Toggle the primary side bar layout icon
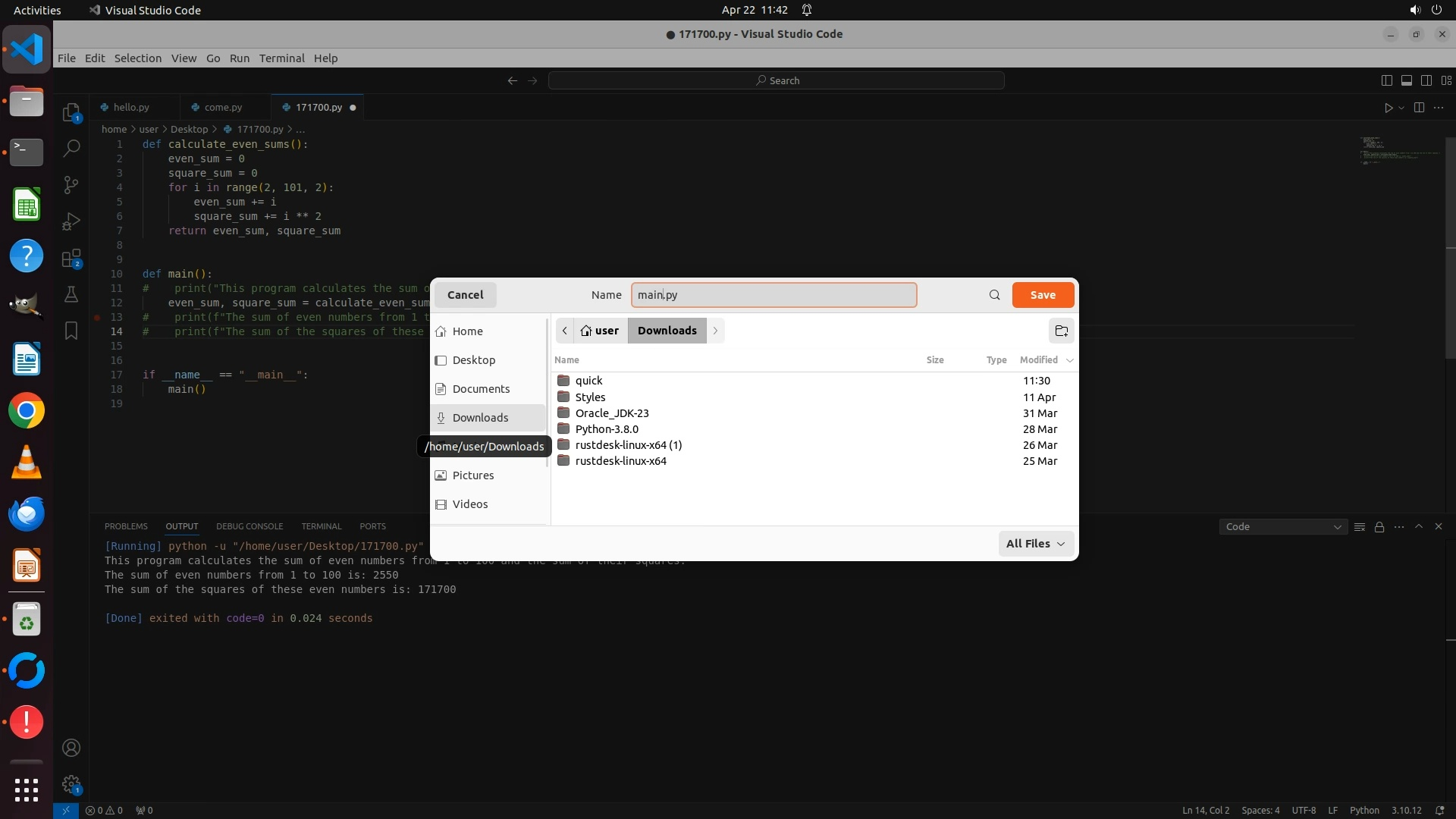This screenshot has height=819, width=1456. [1386, 80]
